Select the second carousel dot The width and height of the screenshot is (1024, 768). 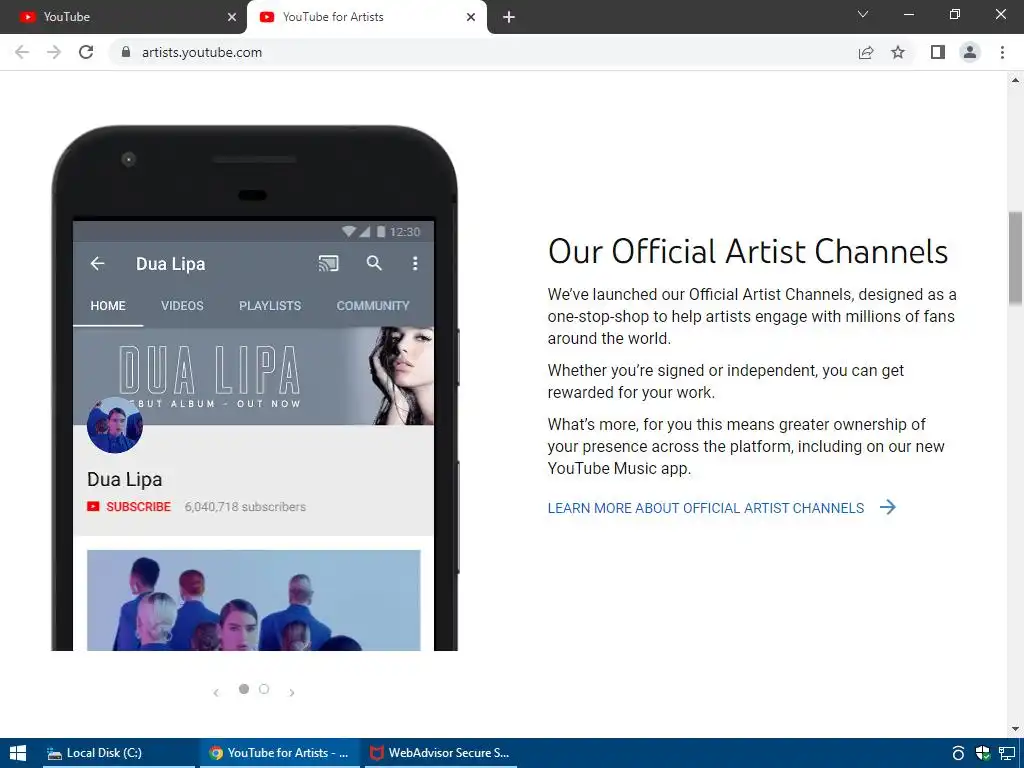264,689
